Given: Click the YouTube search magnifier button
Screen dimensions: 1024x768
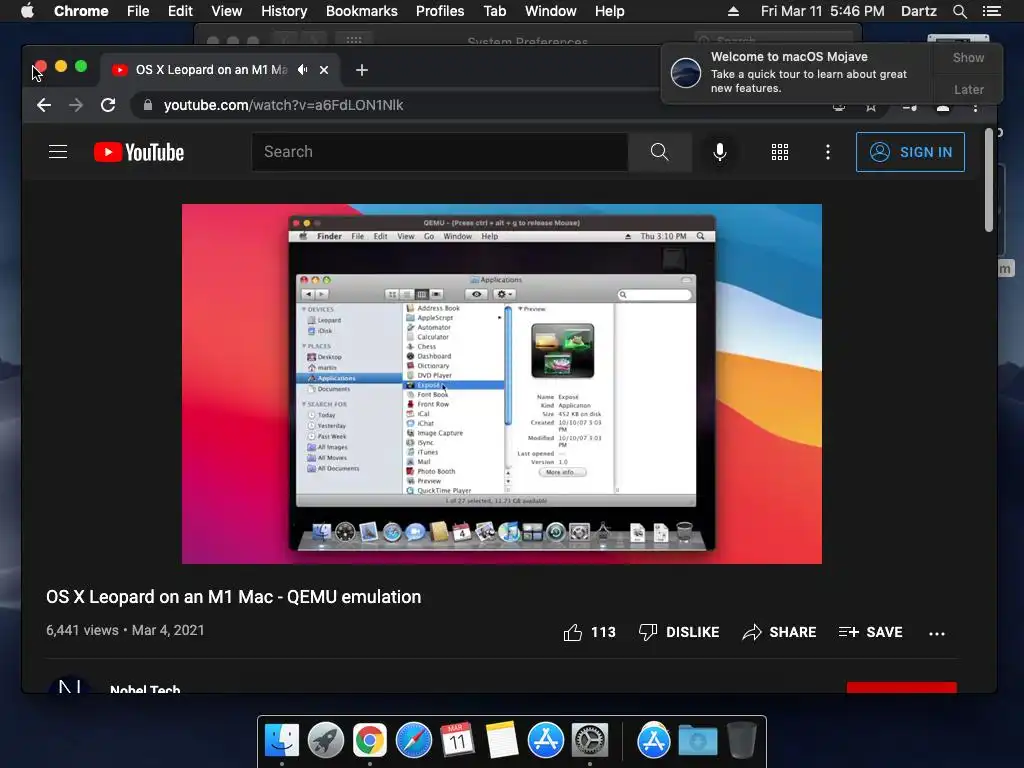Looking at the screenshot, I should click(x=660, y=152).
